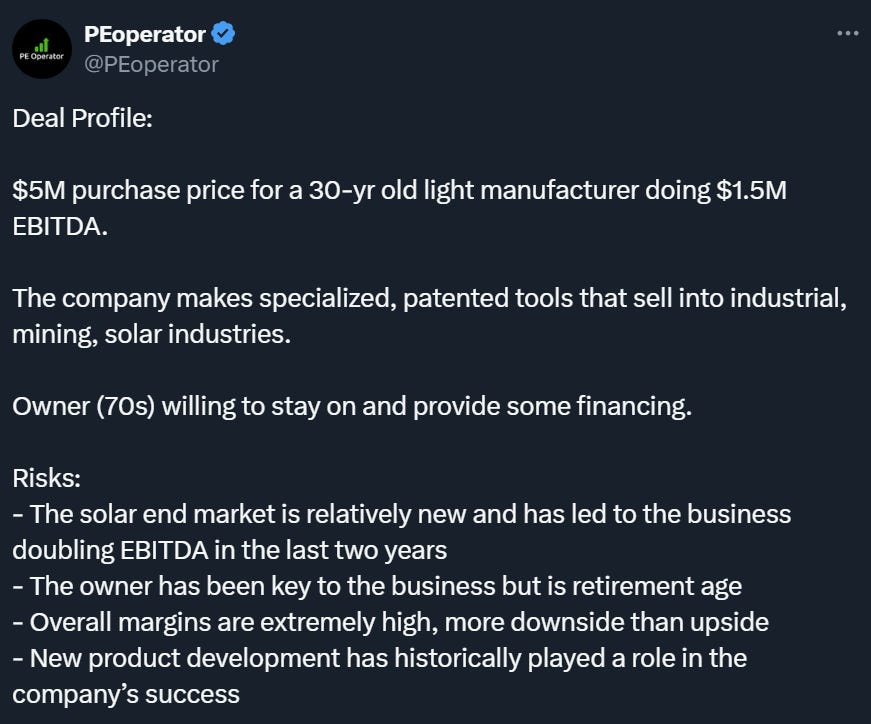Screen dimensions: 871x724
Task: Click the "Overall margins are extremely high" bullet
Action: click(x=391, y=622)
